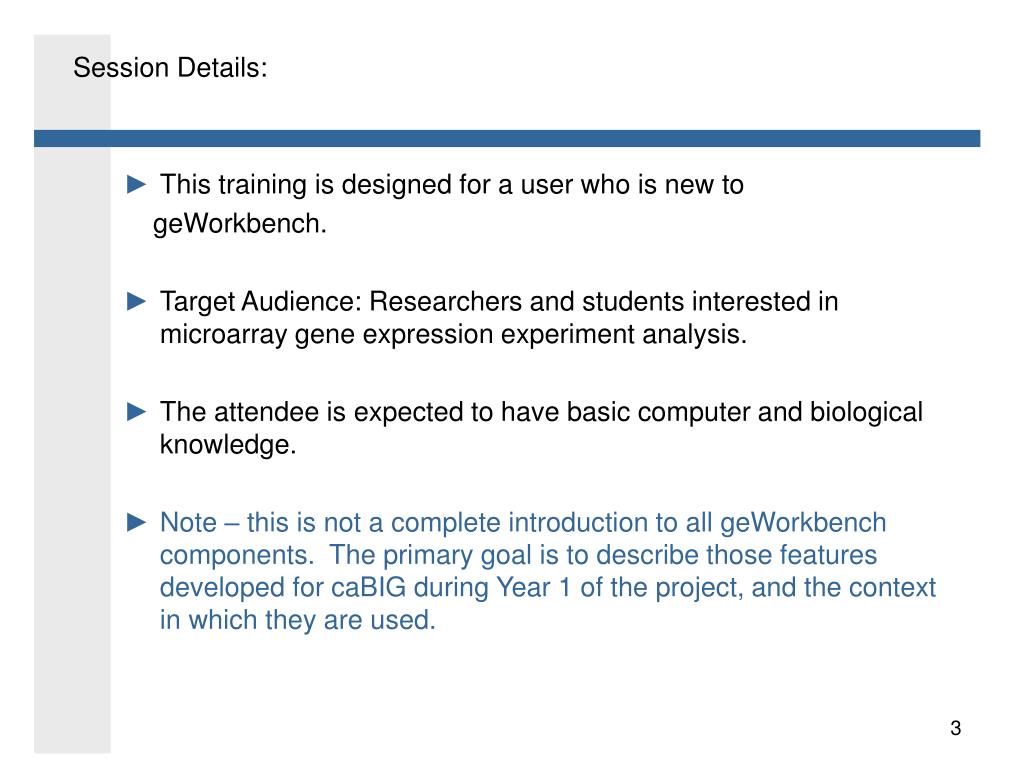The image size is (1023, 780).
Task: Click the black "geWorkbench." text on second line
Action: (x=239, y=224)
